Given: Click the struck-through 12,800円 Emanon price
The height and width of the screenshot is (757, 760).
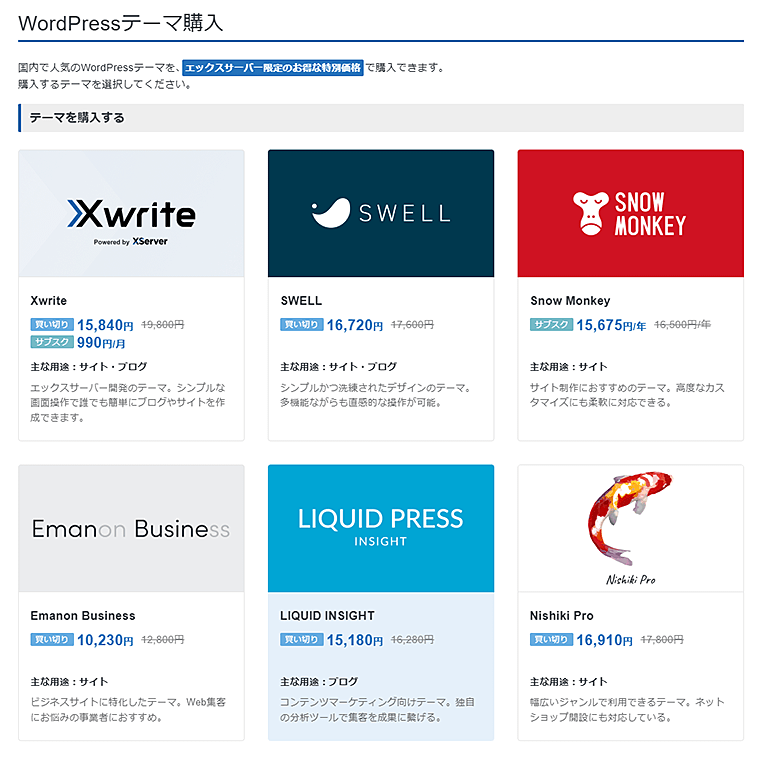Looking at the screenshot, I should pyautogui.click(x=163, y=640).
